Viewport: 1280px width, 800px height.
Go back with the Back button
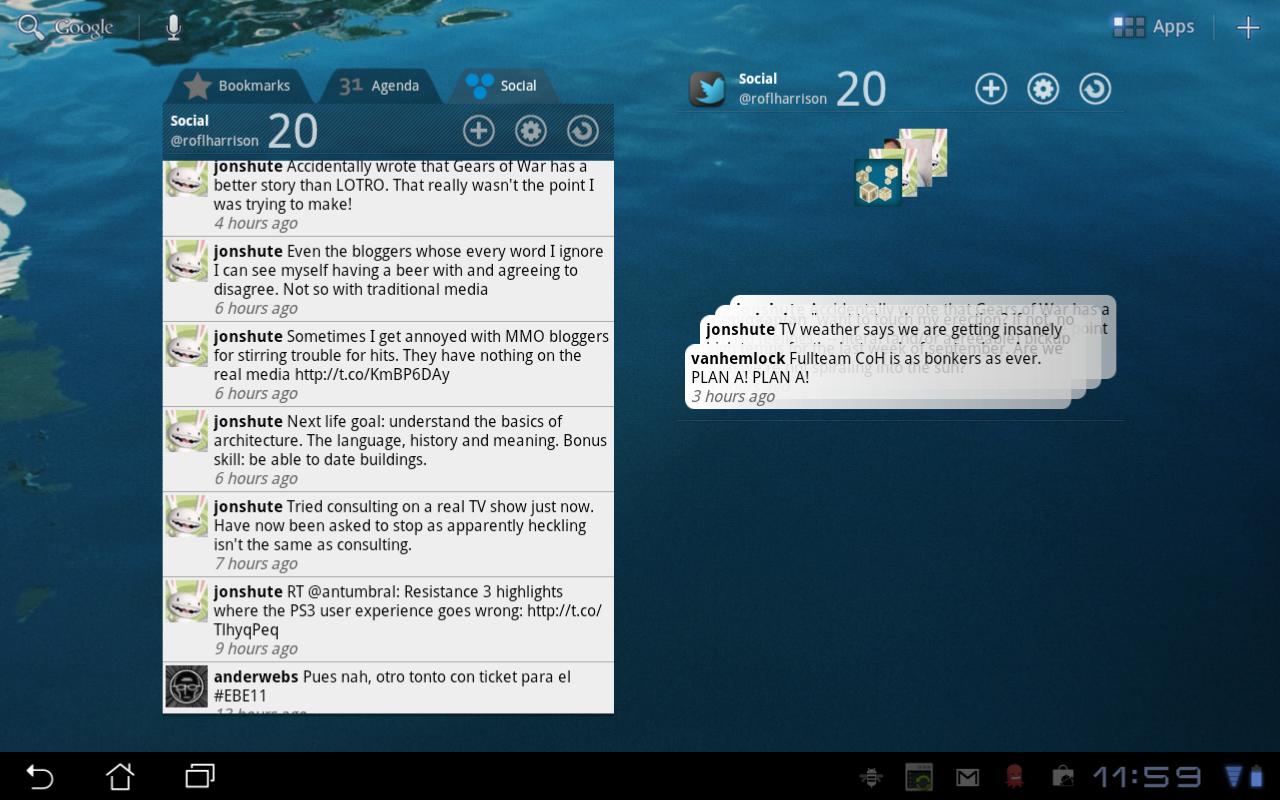click(x=39, y=776)
